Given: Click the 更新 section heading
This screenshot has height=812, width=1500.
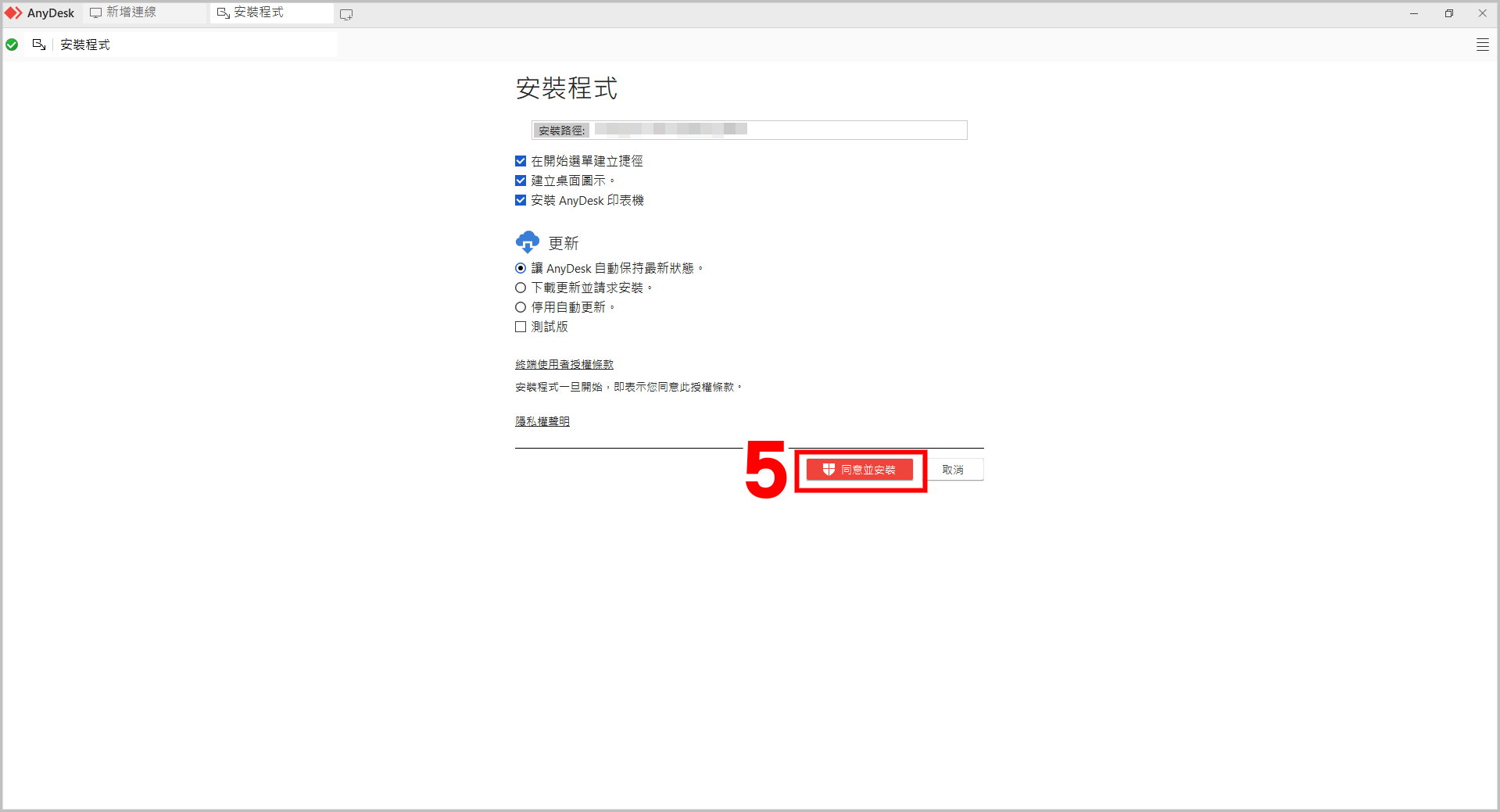Looking at the screenshot, I should 564,243.
